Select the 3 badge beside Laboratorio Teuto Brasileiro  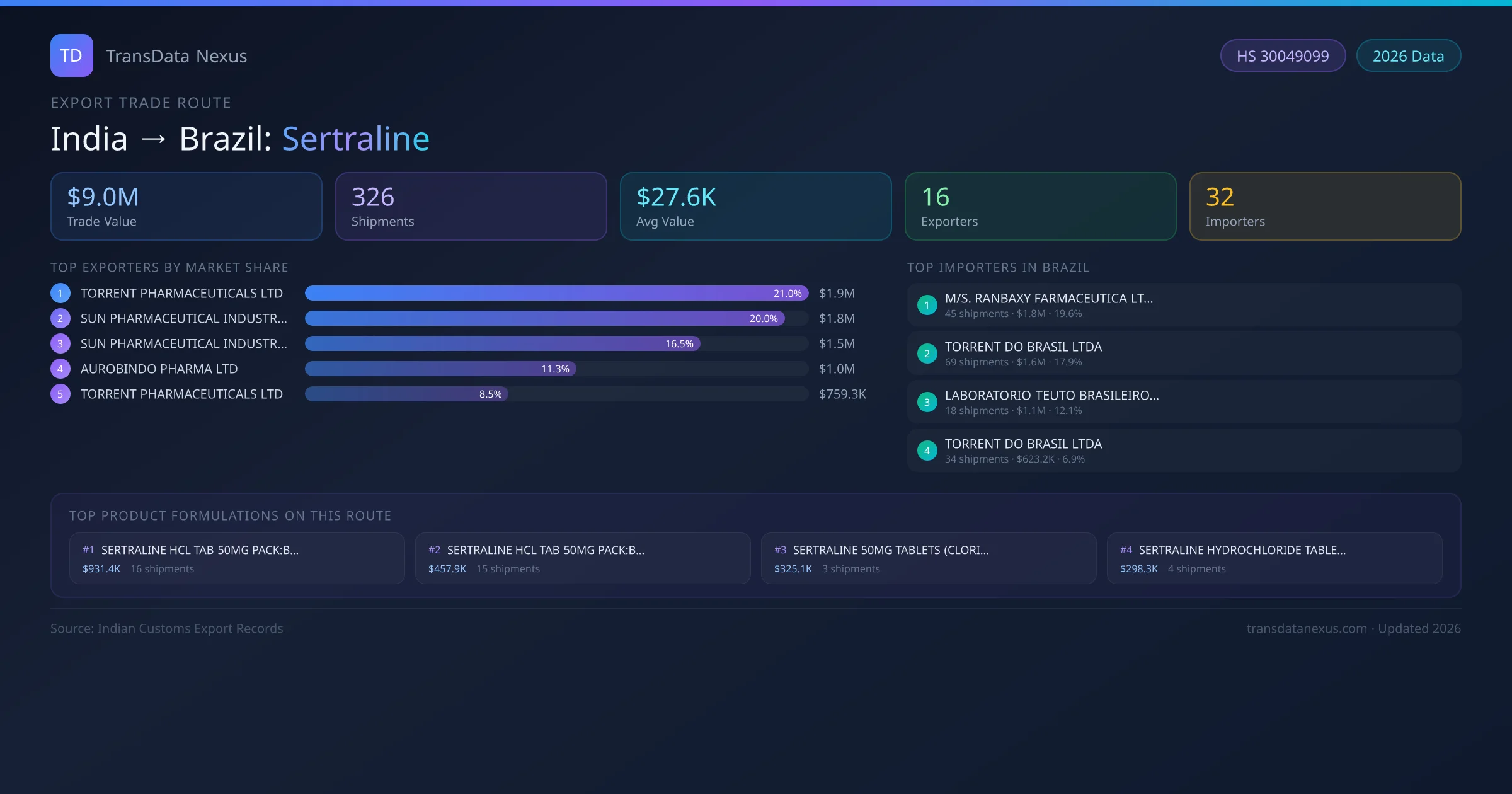927,402
